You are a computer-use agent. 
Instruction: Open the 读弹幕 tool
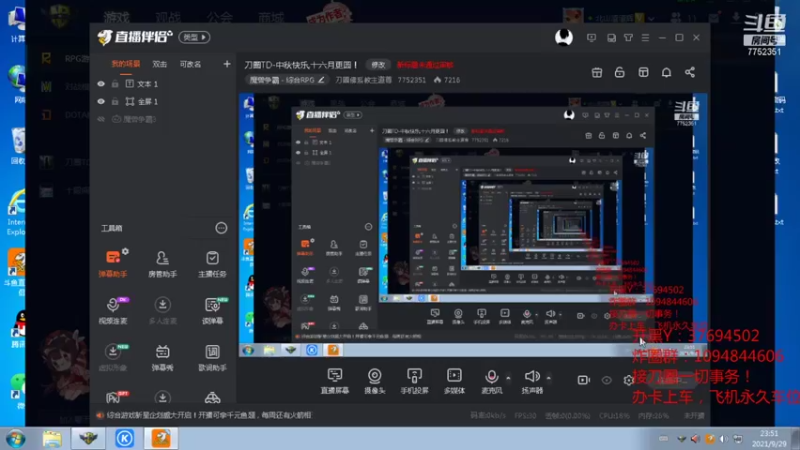coord(212,310)
